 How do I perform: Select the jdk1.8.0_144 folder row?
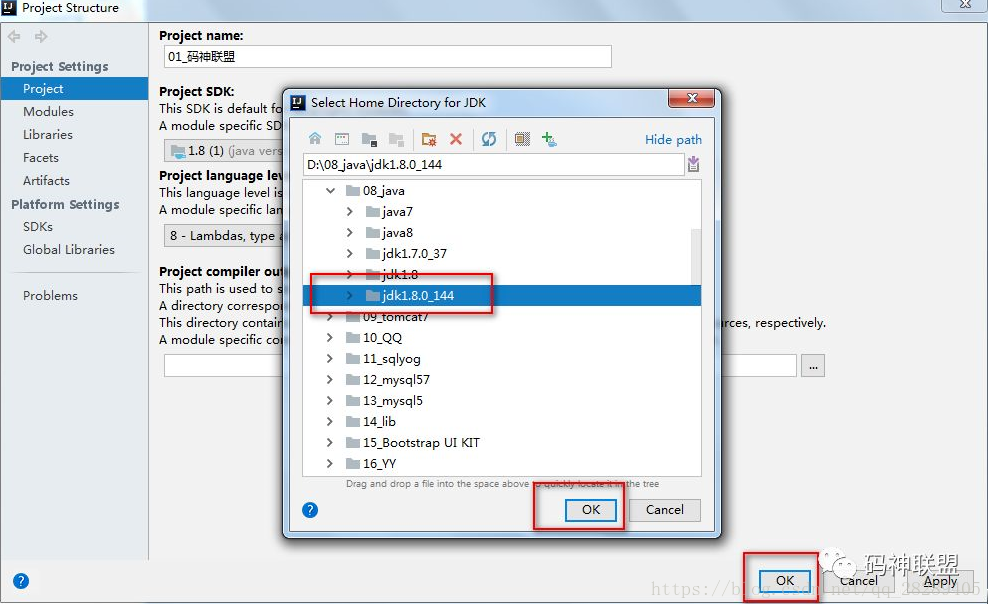(502, 295)
